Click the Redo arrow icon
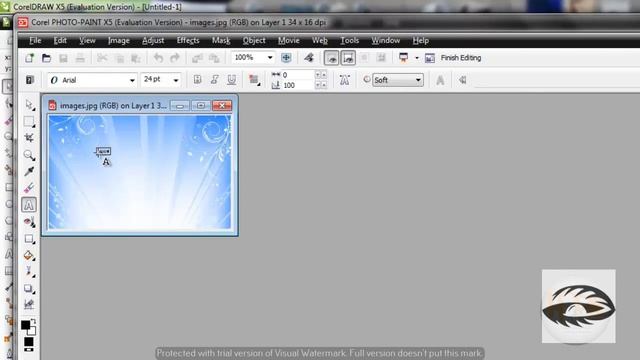This screenshot has height=360, width=640. [x=175, y=58]
